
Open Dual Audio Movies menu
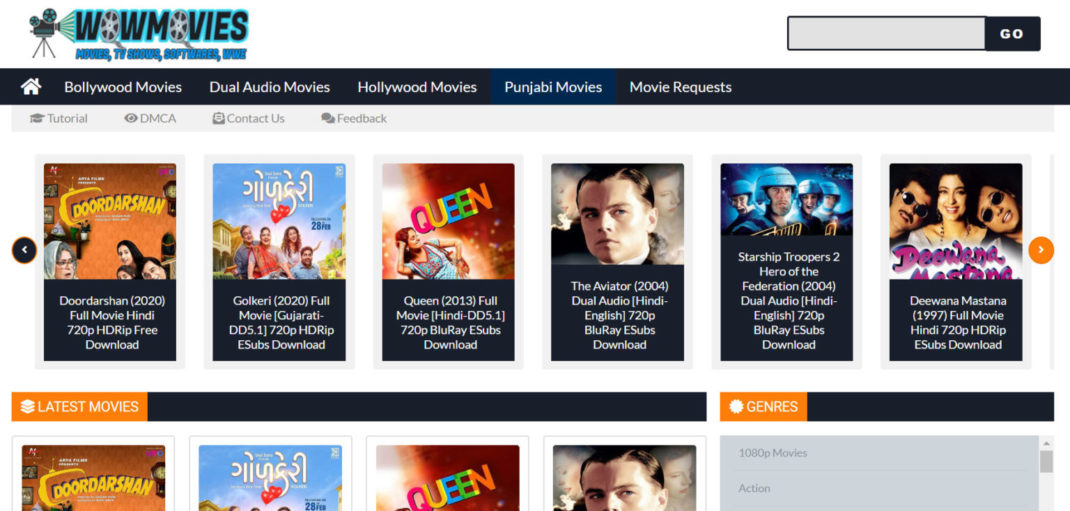point(270,87)
